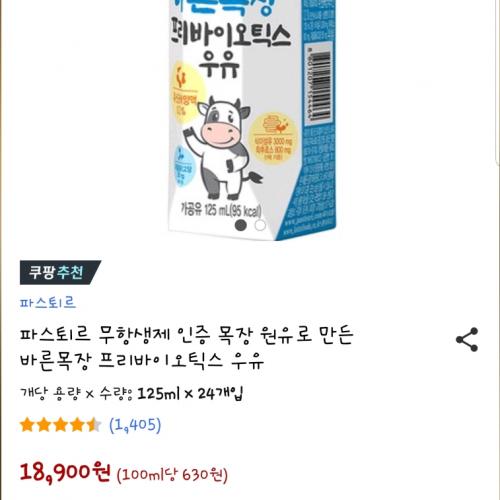Click the 100ml당 630원 unit price
The image size is (500, 500).
(x=172, y=475)
